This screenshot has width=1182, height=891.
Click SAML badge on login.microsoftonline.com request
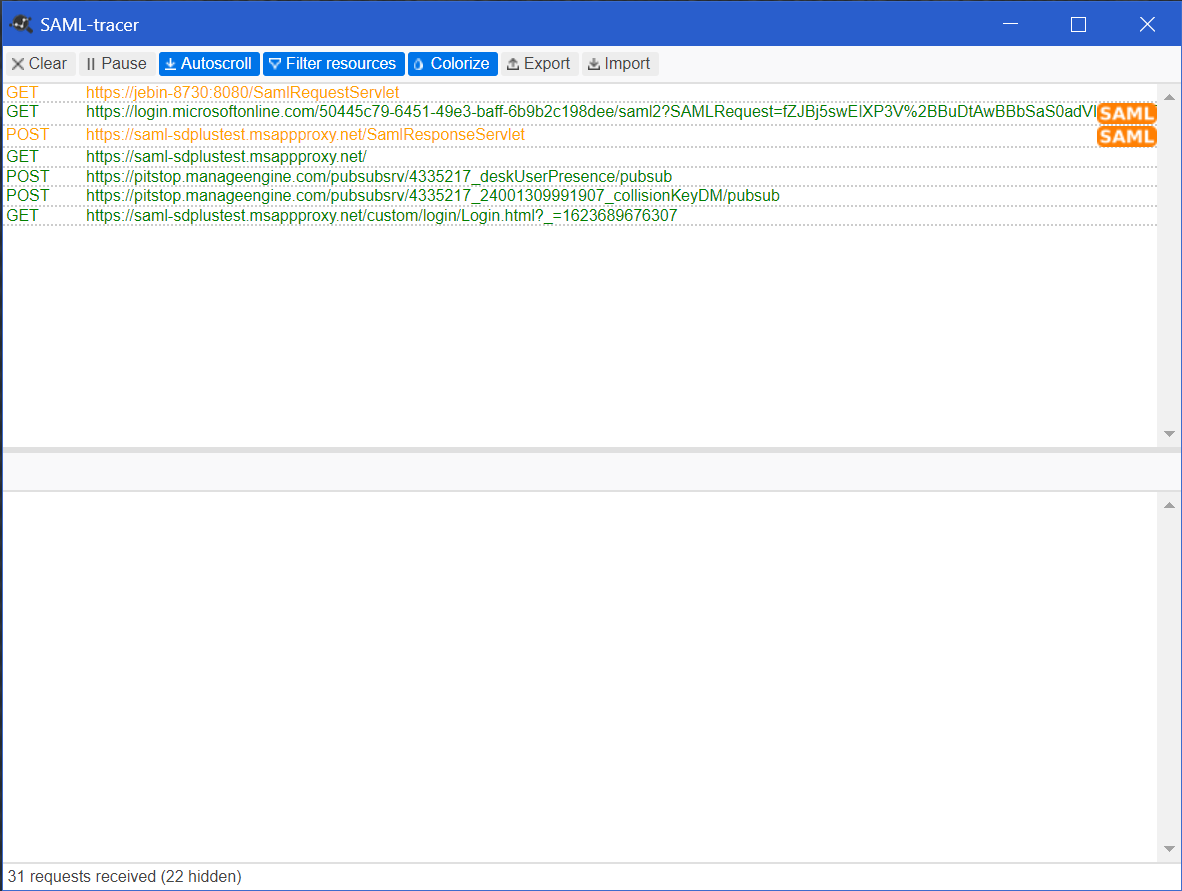point(1126,114)
